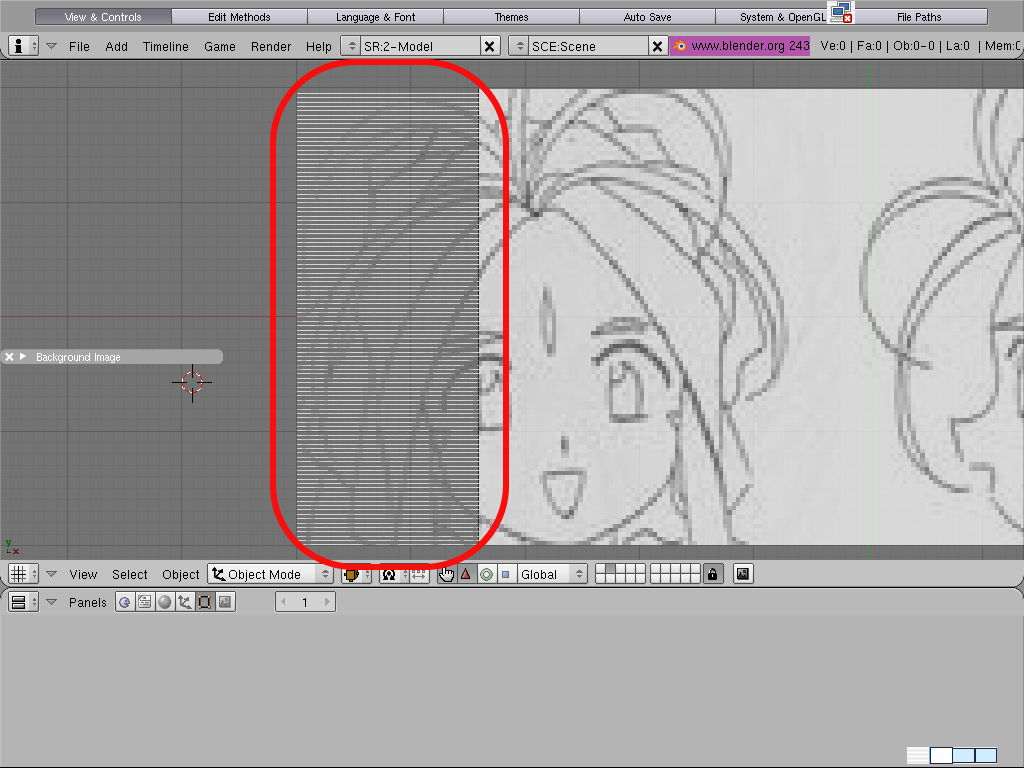The image size is (1024, 768).
Task: Open the Object Mode dropdown
Action: point(270,574)
